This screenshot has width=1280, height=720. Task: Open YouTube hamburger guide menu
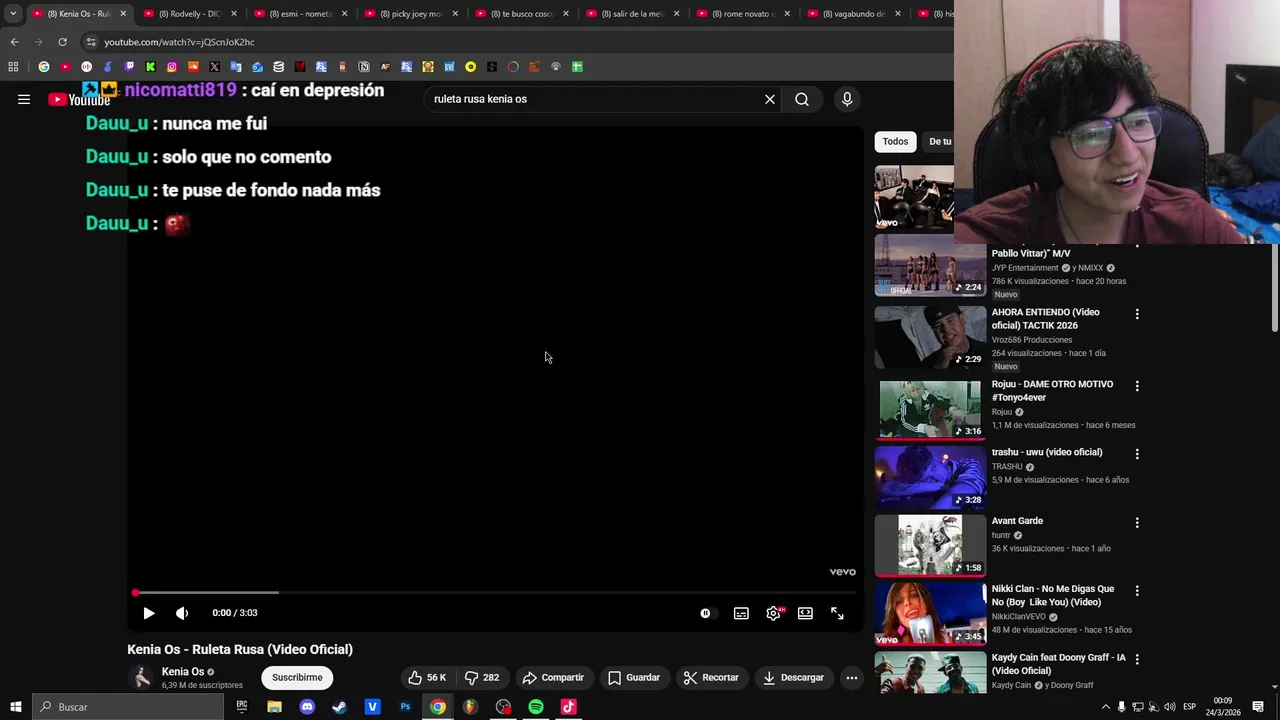[x=24, y=99]
